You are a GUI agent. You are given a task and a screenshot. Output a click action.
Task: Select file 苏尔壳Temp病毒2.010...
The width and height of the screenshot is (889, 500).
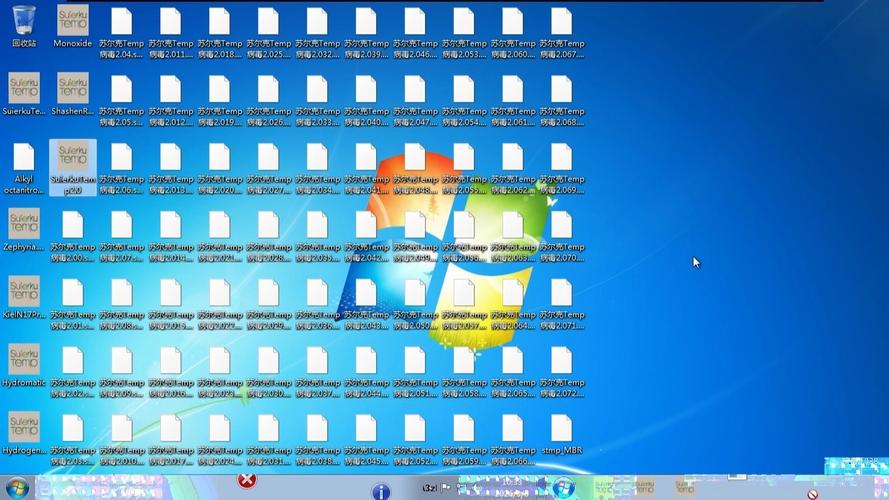tap(121, 440)
